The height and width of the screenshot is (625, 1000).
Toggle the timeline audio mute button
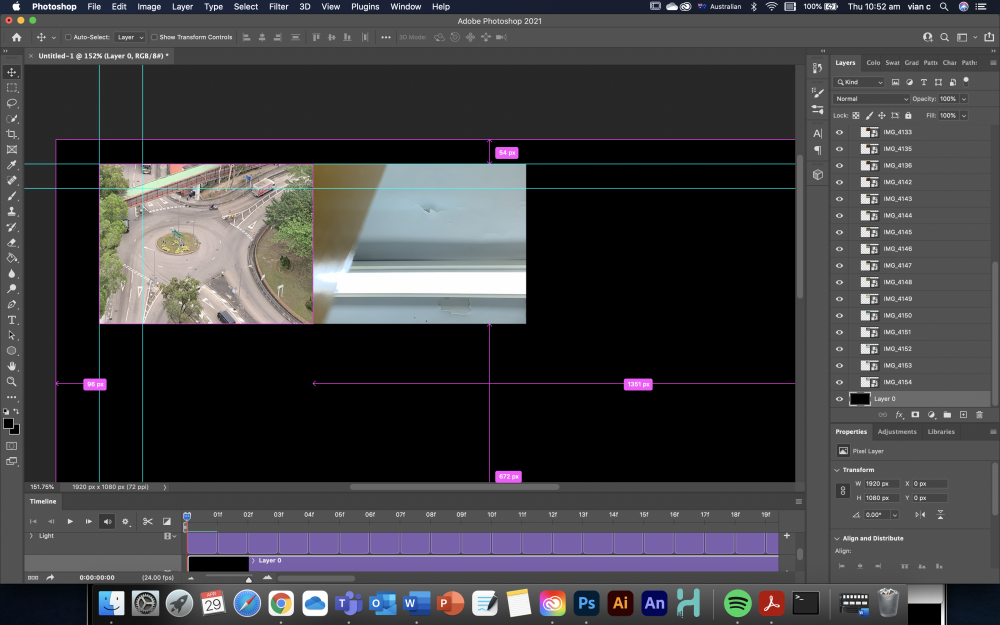(107, 521)
